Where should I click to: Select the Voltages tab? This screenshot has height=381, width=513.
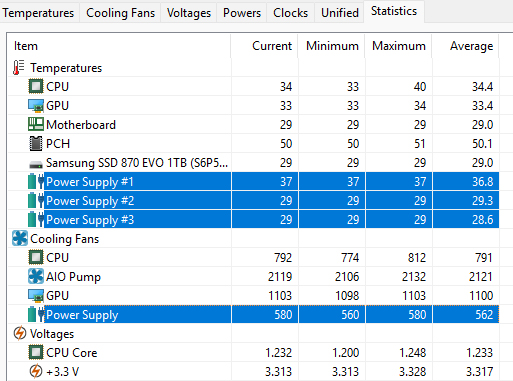(x=189, y=13)
